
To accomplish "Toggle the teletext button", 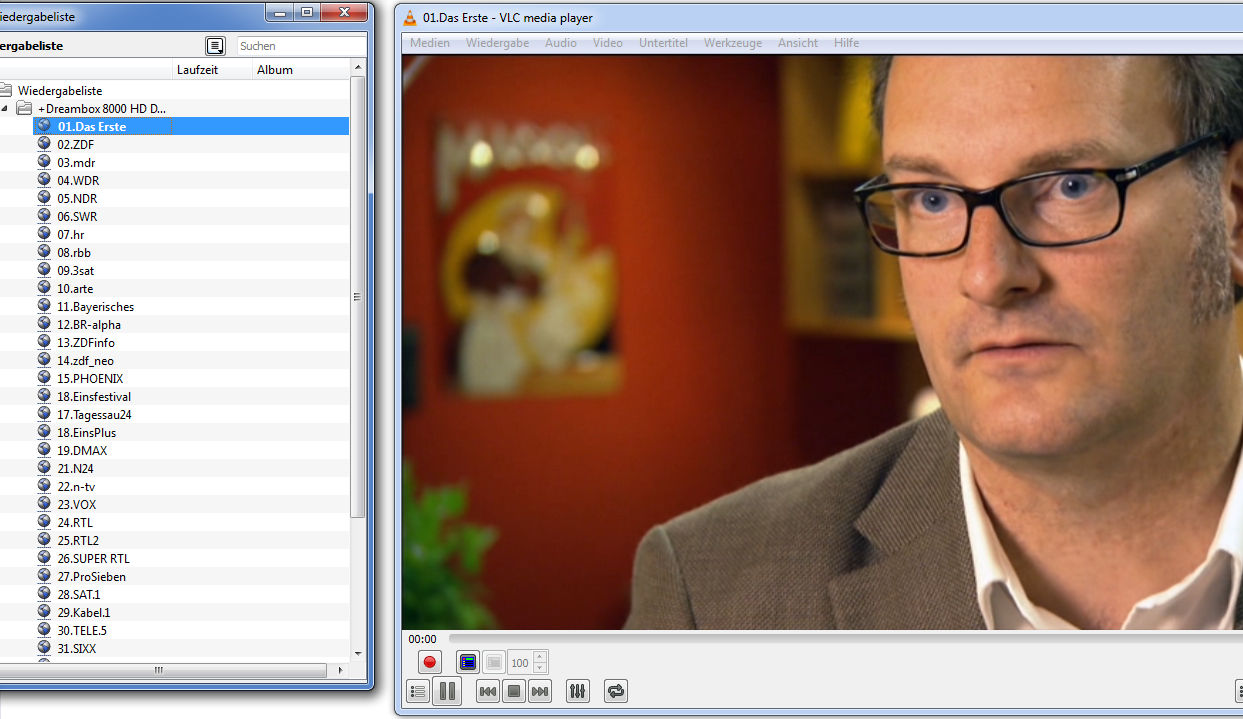I will [468, 662].
